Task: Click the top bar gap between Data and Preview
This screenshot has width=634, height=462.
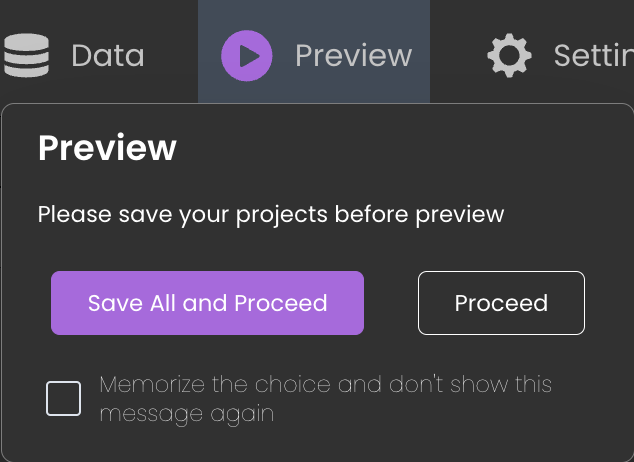Action: 172,55
